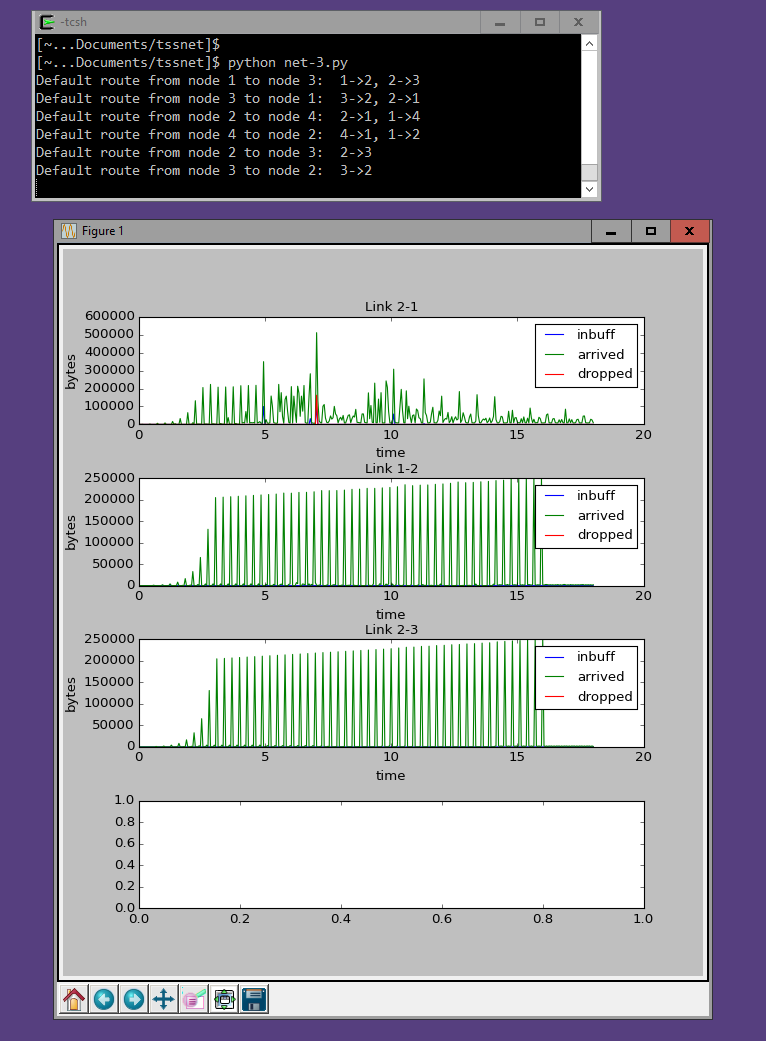Close the Figure 1 window
The width and height of the screenshot is (766, 1041).
pyautogui.click(x=690, y=232)
